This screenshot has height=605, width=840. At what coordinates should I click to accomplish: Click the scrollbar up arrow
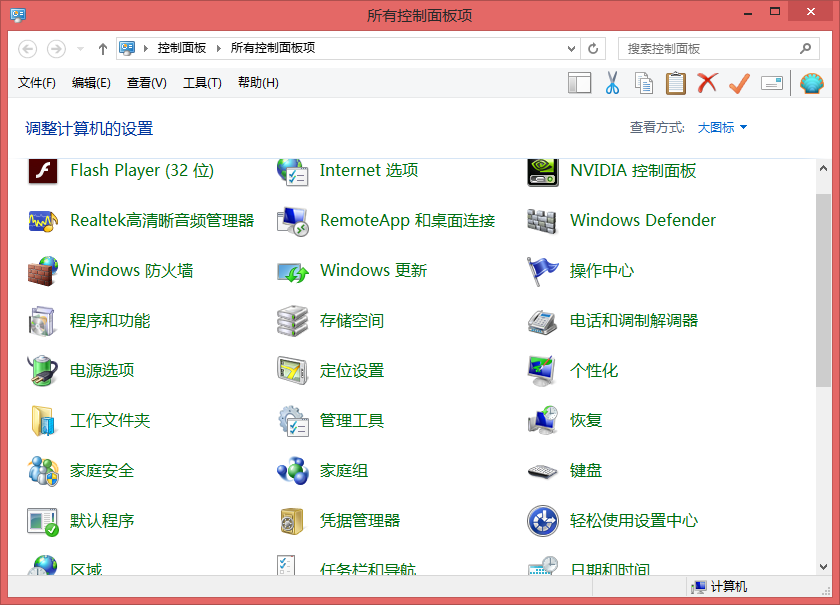tap(823, 168)
